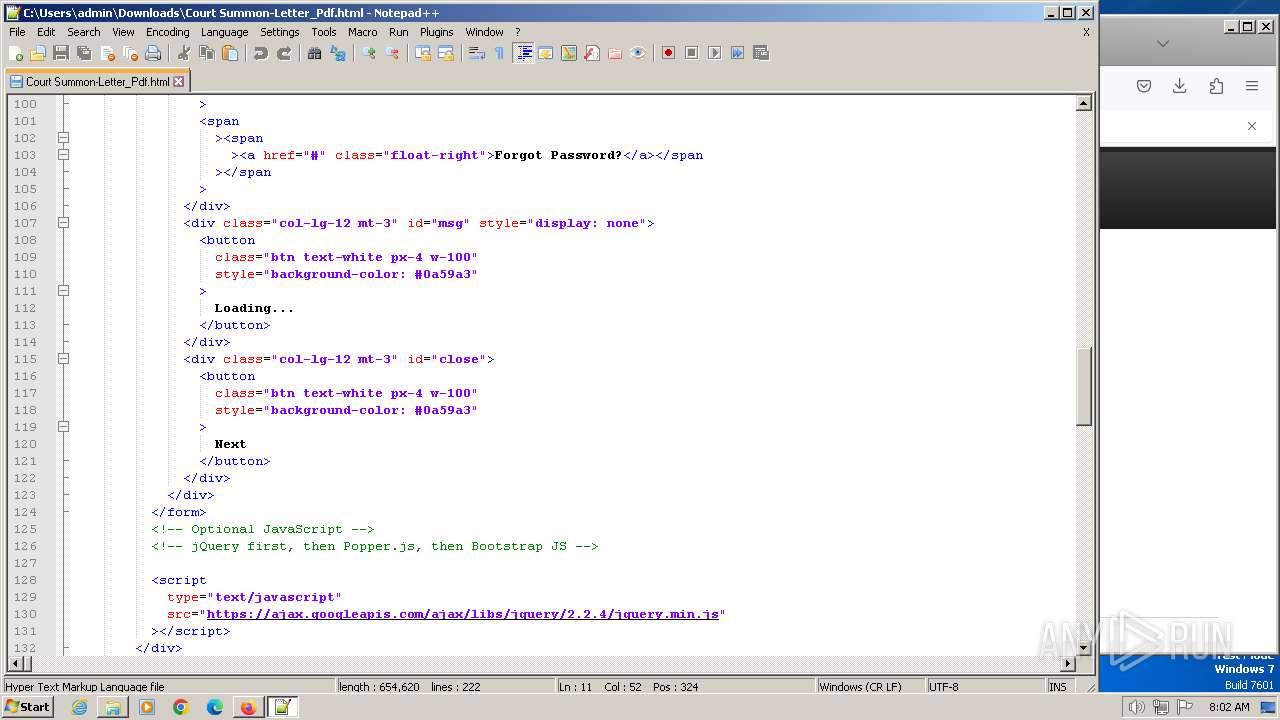Image resolution: width=1280 pixels, height=720 pixels.
Task: Open Document Map panel icon
Action: [568, 53]
